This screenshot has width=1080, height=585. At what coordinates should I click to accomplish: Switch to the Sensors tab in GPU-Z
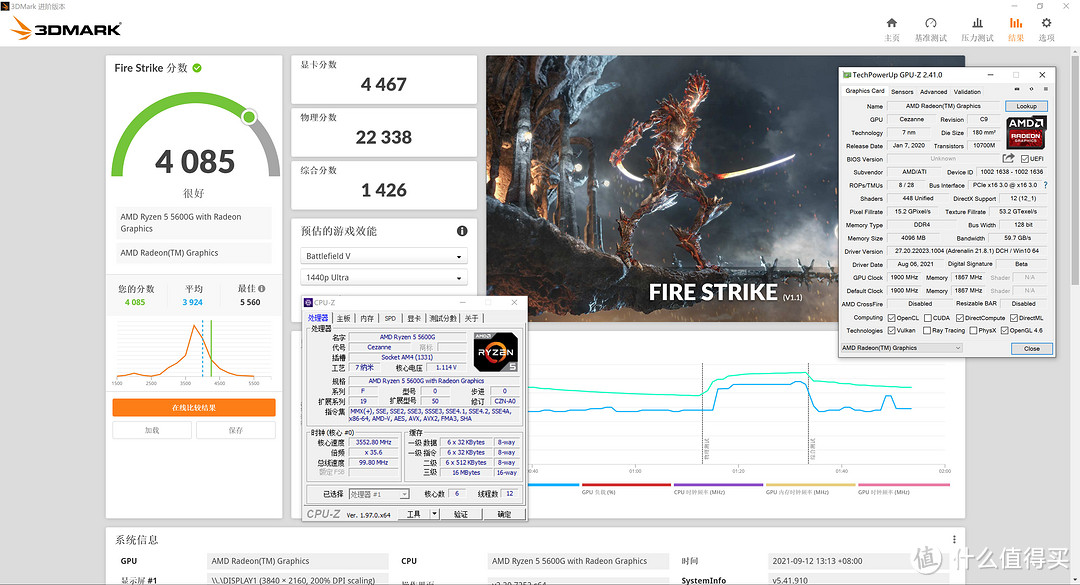902,91
